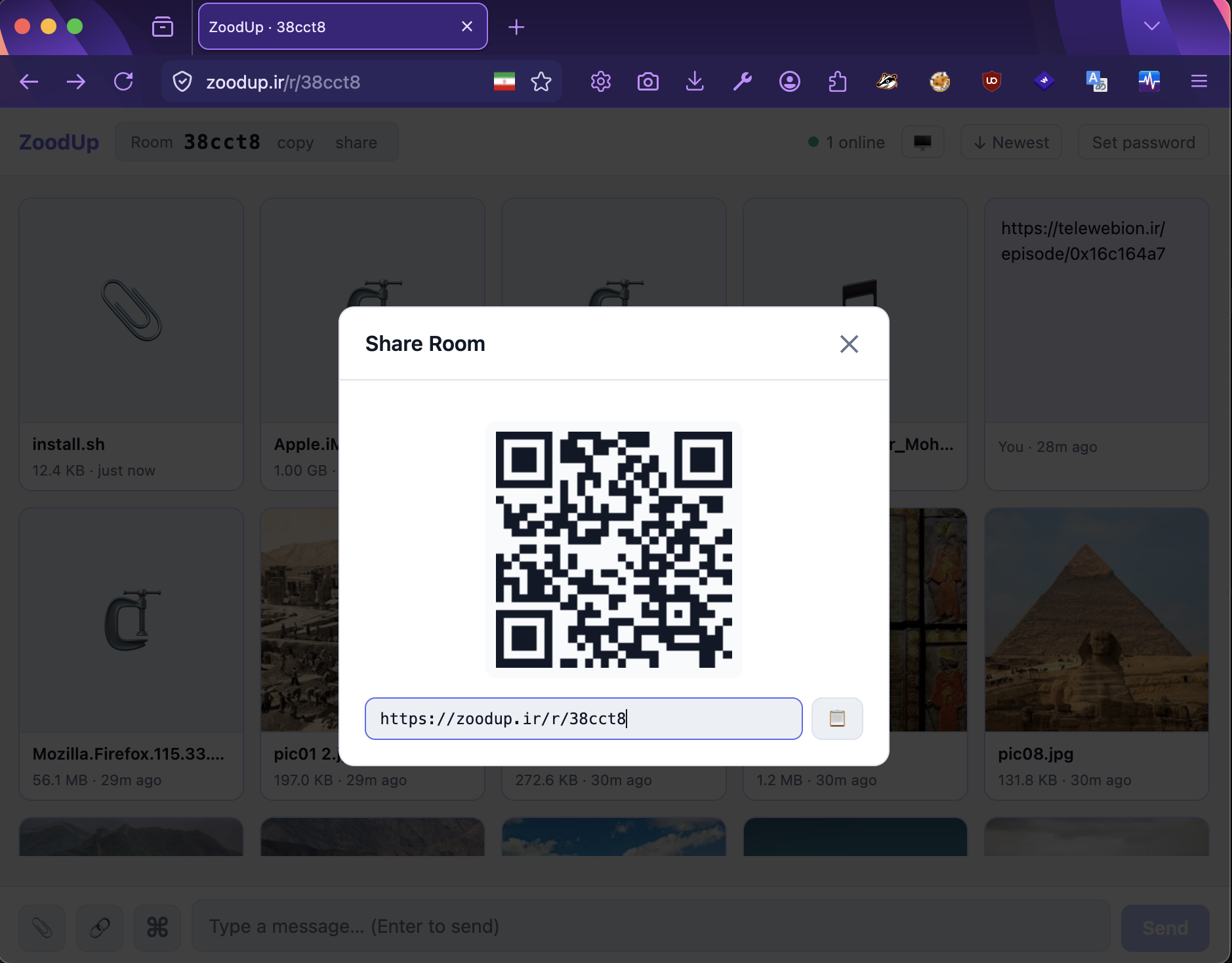Open the browser hamburger menu
Image resolution: width=1232 pixels, height=963 pixels.
(x=1199, y=81)
